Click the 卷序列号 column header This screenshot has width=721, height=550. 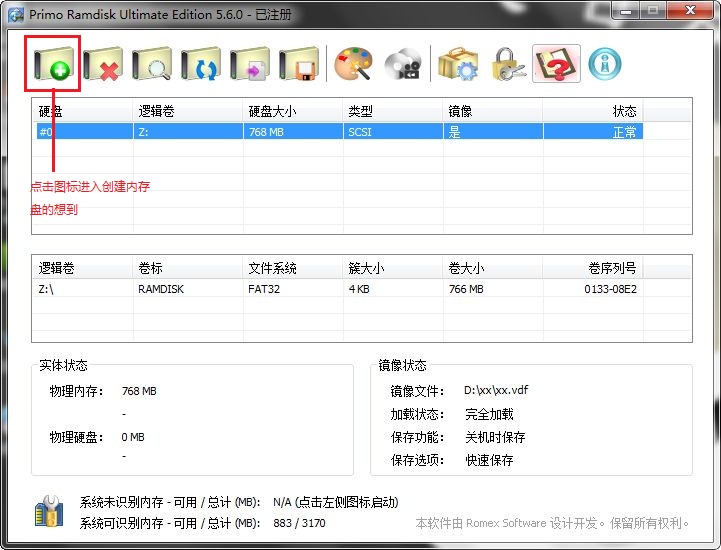pos(593,268)
